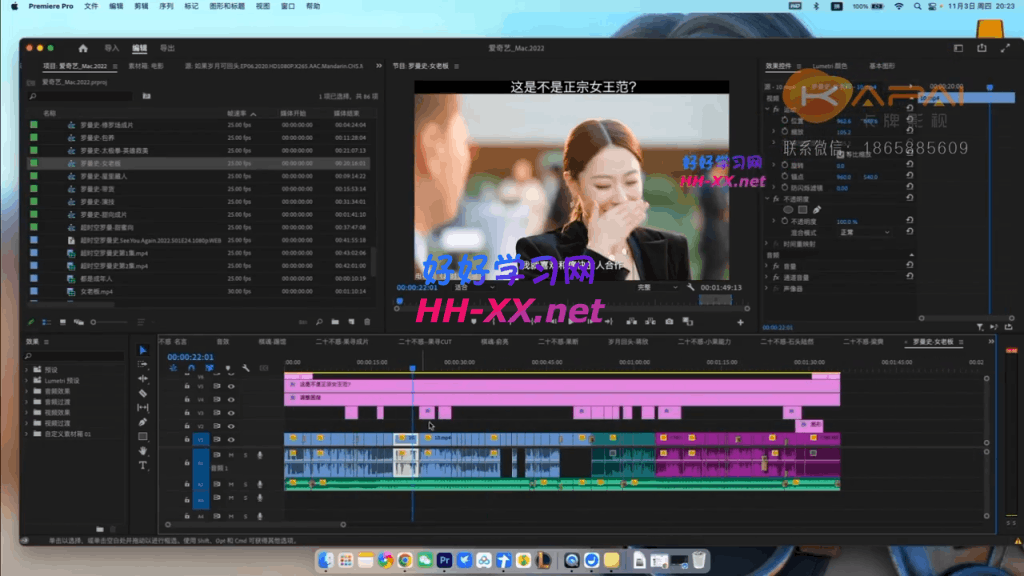1024x576 pixels.
Task: Expand the 视频过渡 folder
Action: pyautogui.click(x=27, y=423)
